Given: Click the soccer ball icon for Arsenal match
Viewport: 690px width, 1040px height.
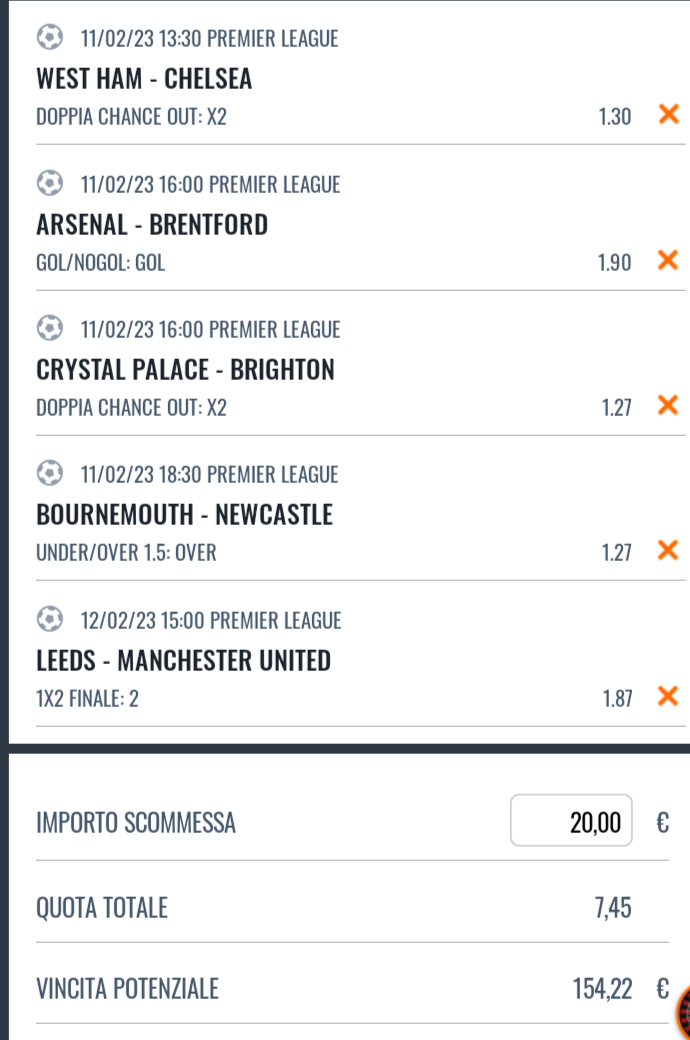Looking at the screenshot, I should pos(48,184).
